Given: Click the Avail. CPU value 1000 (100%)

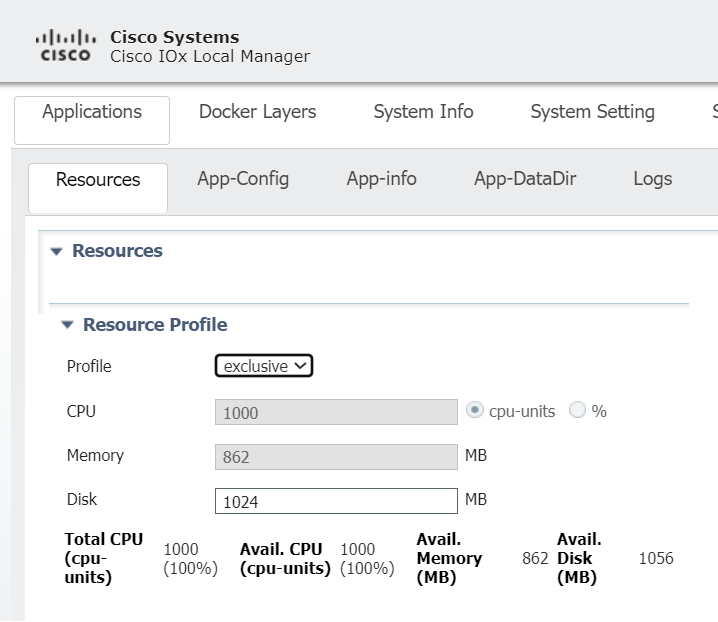Looking at the screenshot, I should 367,559.
